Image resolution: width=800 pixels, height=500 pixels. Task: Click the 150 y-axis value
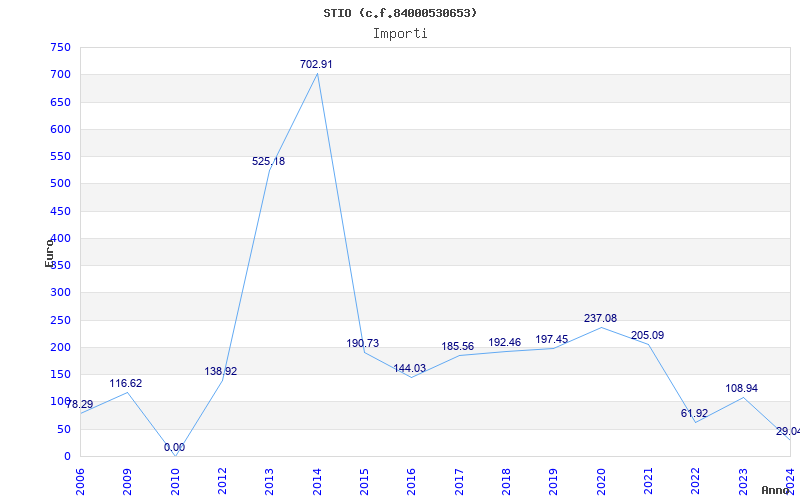[60, 375]
